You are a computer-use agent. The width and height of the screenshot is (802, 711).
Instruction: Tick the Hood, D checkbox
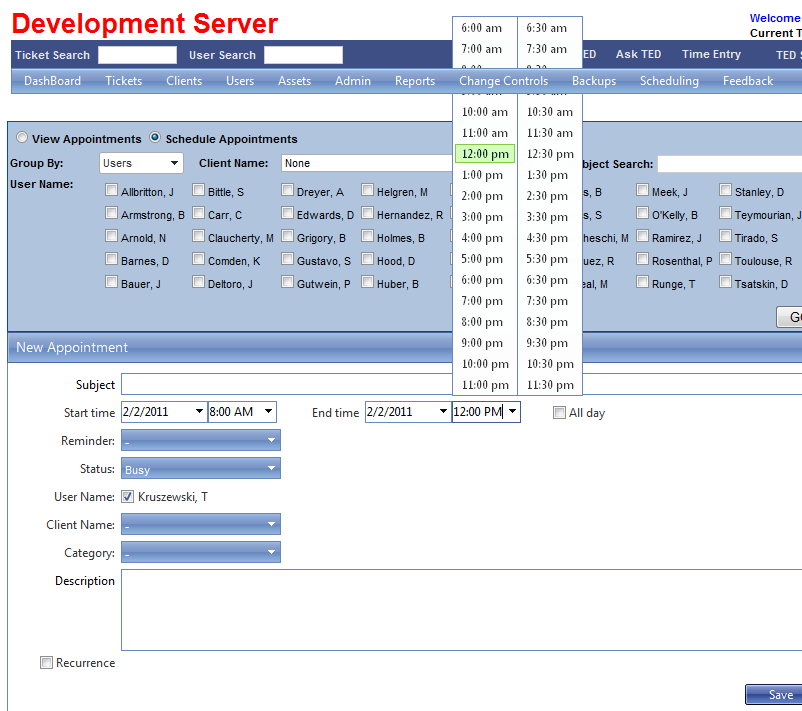(367, 259)
